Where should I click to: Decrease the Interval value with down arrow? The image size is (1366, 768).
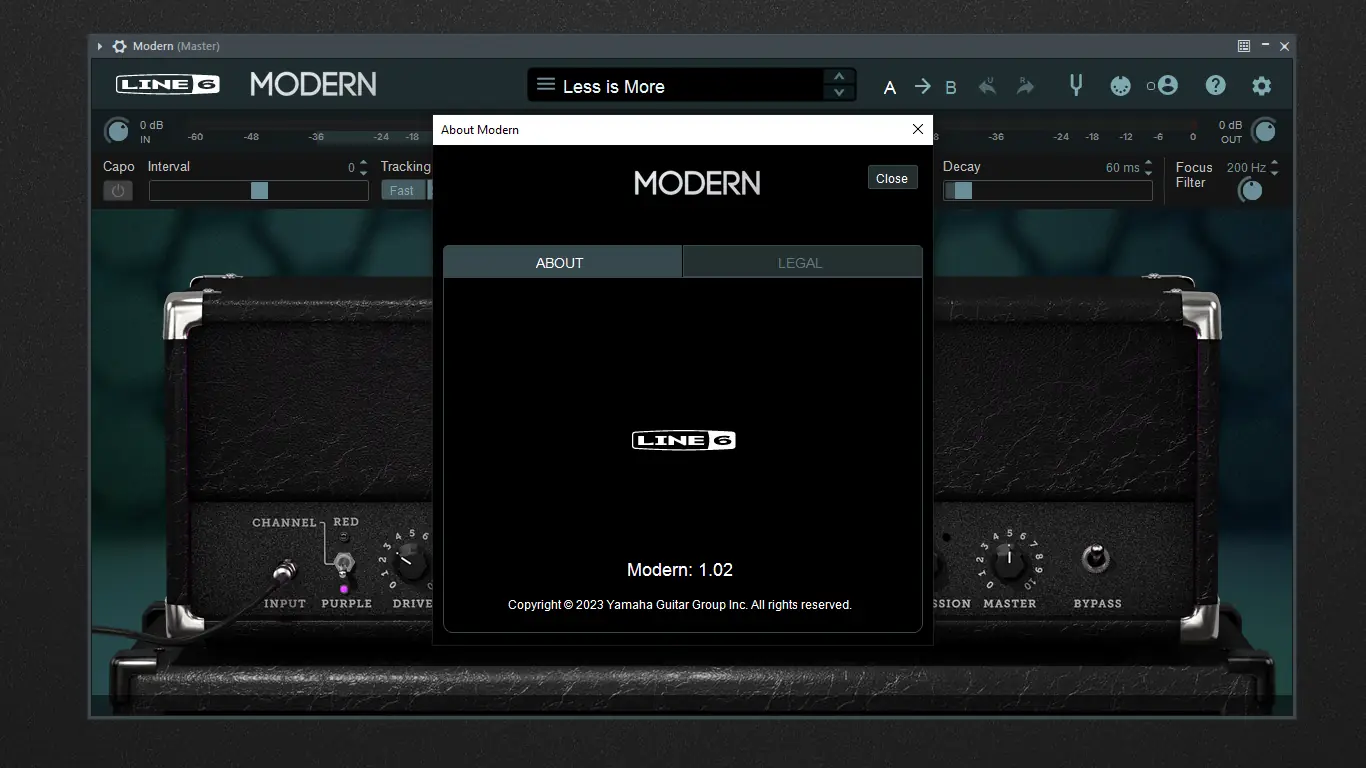(363, 173)
